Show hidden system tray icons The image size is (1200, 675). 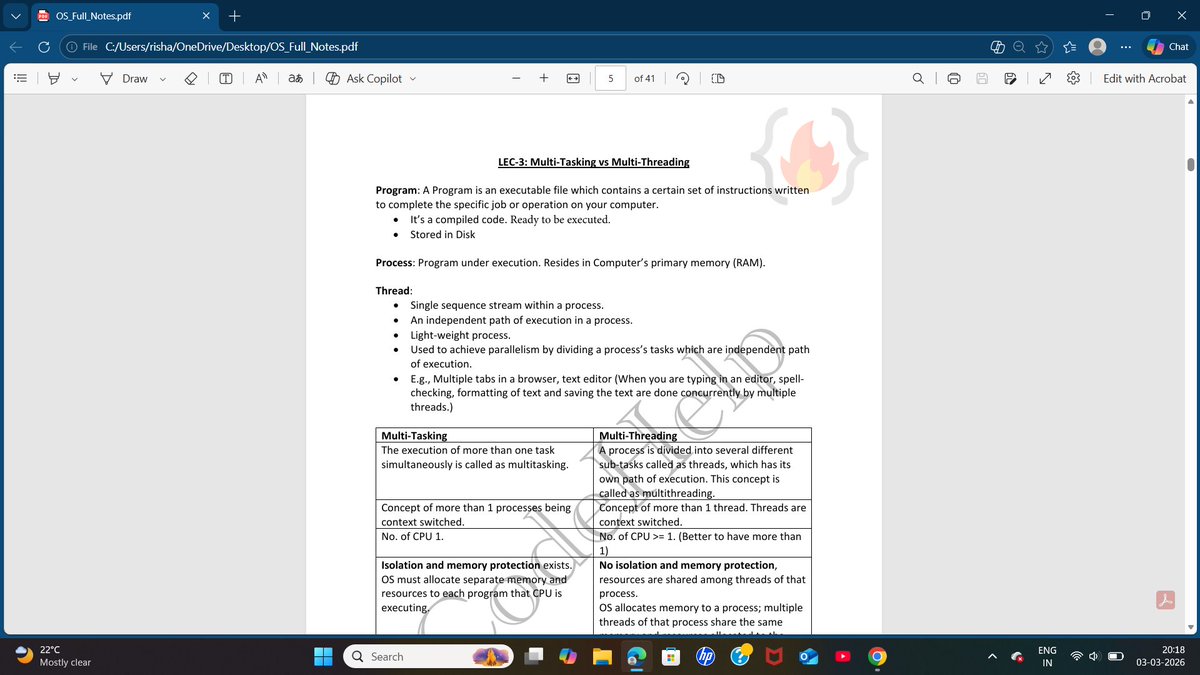point(994,656)
